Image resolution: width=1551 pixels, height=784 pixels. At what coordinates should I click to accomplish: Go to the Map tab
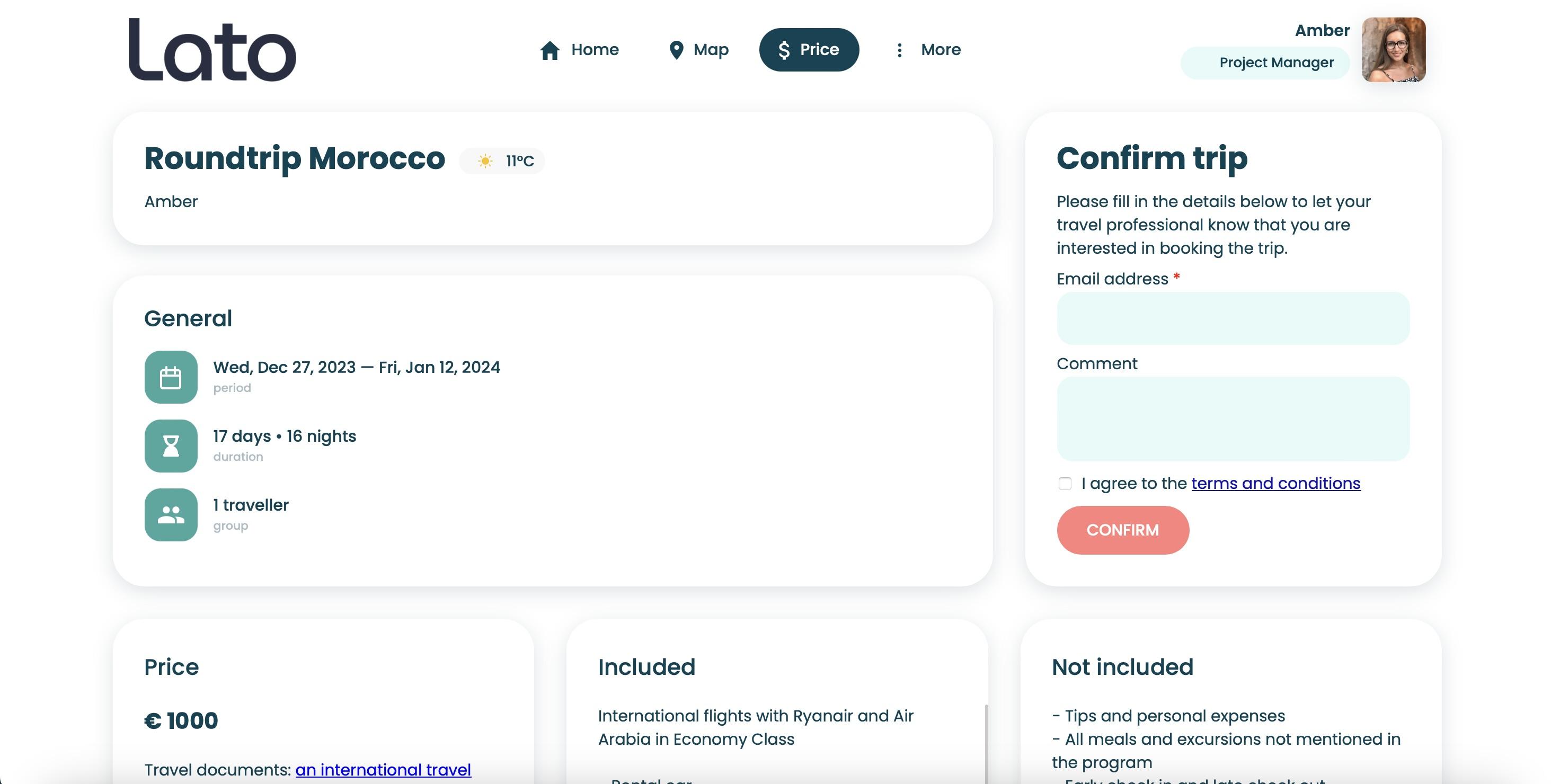pos(711,50)
